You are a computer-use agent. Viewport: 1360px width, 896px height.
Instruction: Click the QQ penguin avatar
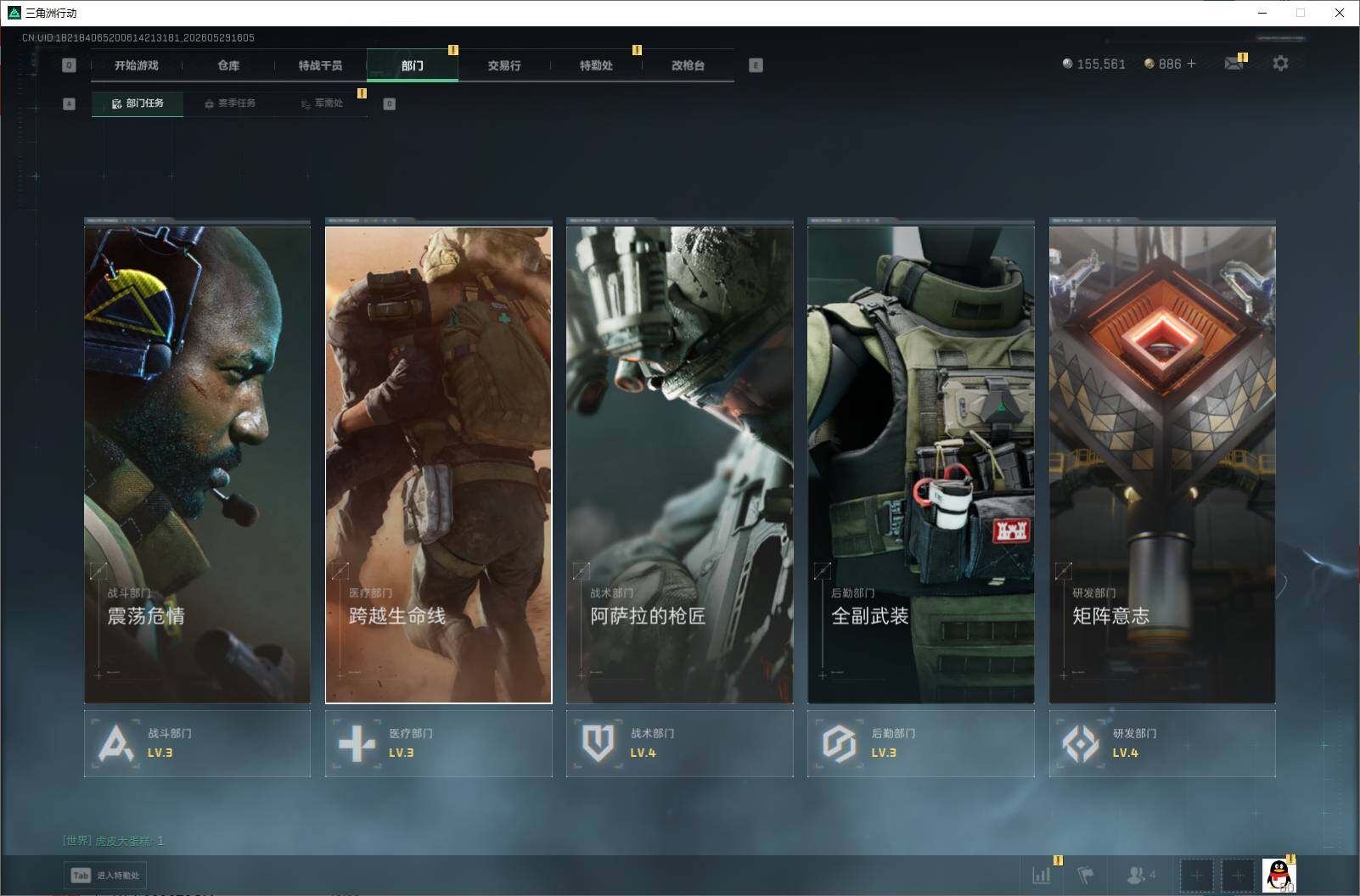(x=1279, y=875)
